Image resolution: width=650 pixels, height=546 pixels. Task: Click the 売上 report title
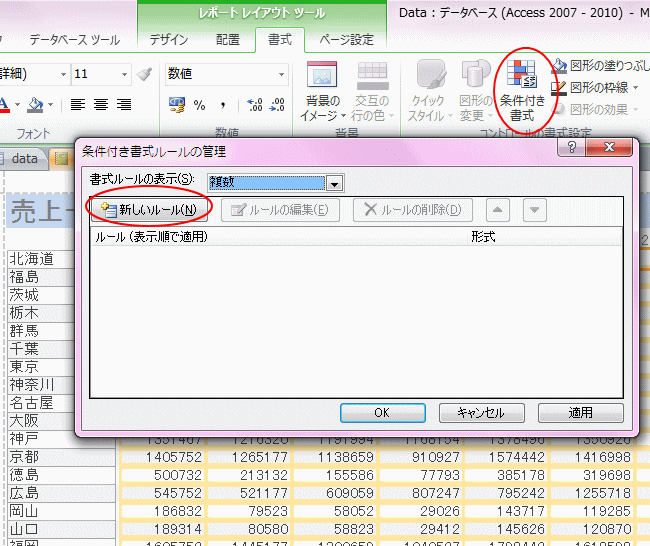(x=41, y=211)
